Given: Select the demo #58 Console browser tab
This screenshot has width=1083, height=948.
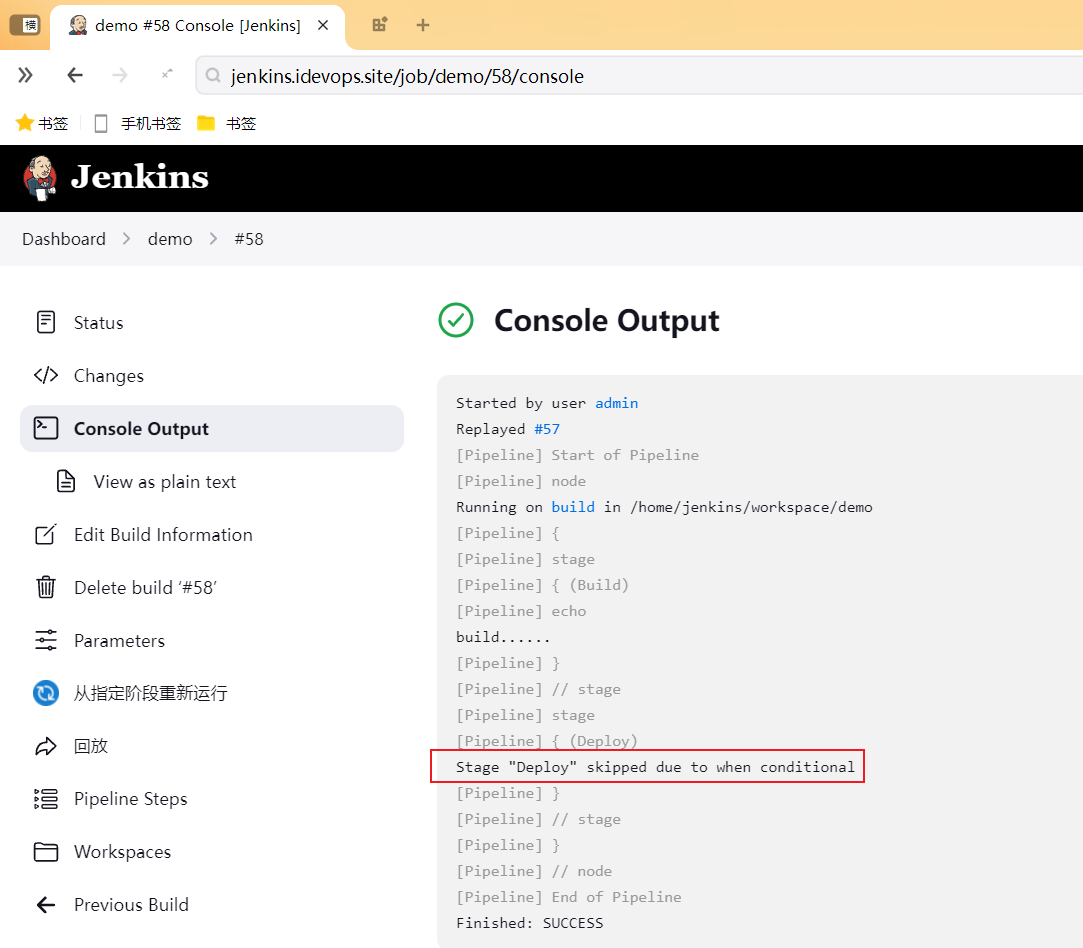Looking at the screenshot, I should (x=198, y=26).
